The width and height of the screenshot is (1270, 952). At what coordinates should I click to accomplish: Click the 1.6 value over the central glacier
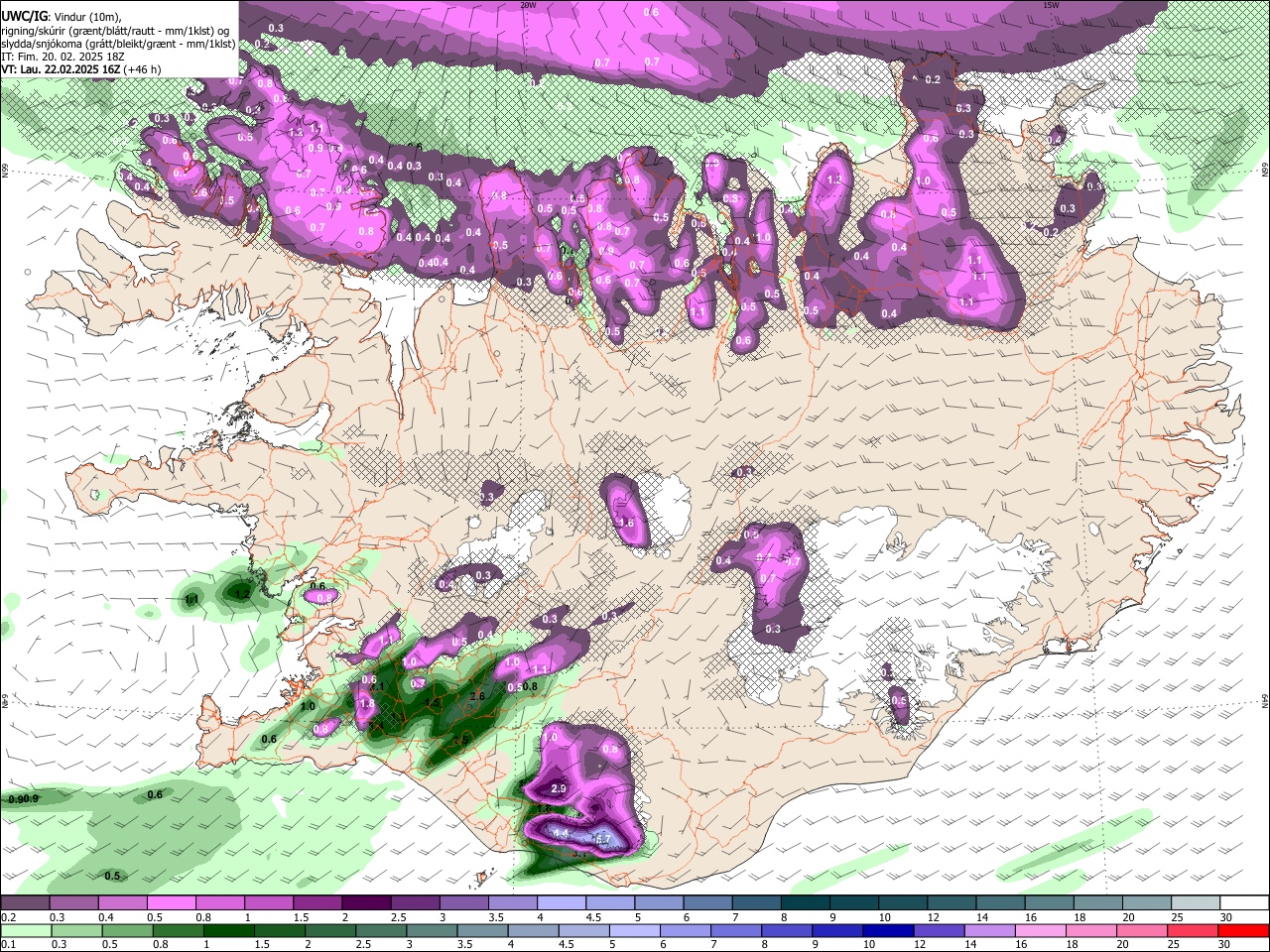coord(626,523)
